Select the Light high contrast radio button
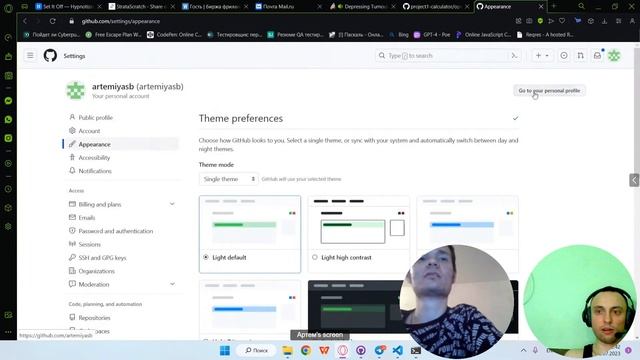 (x=315, y=257)
